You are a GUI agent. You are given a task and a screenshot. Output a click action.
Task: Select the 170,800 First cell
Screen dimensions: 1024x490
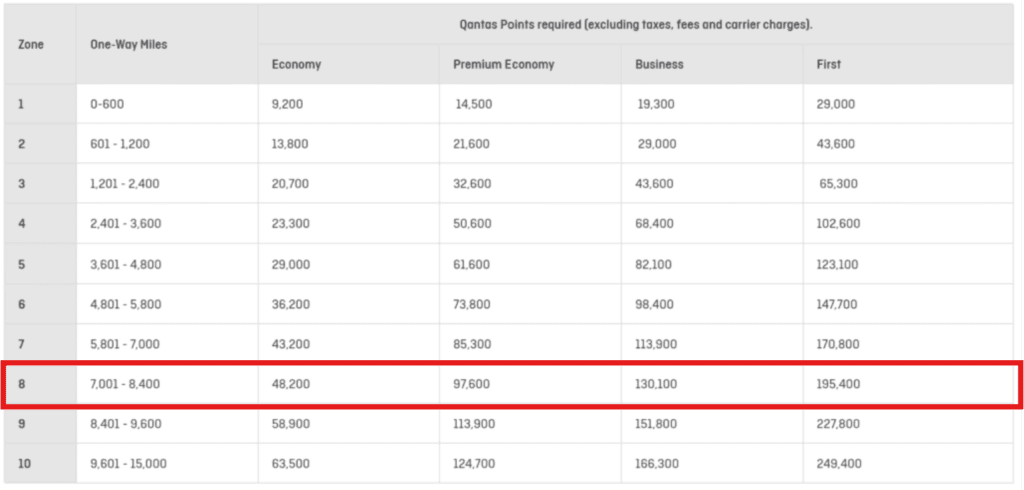908,344
